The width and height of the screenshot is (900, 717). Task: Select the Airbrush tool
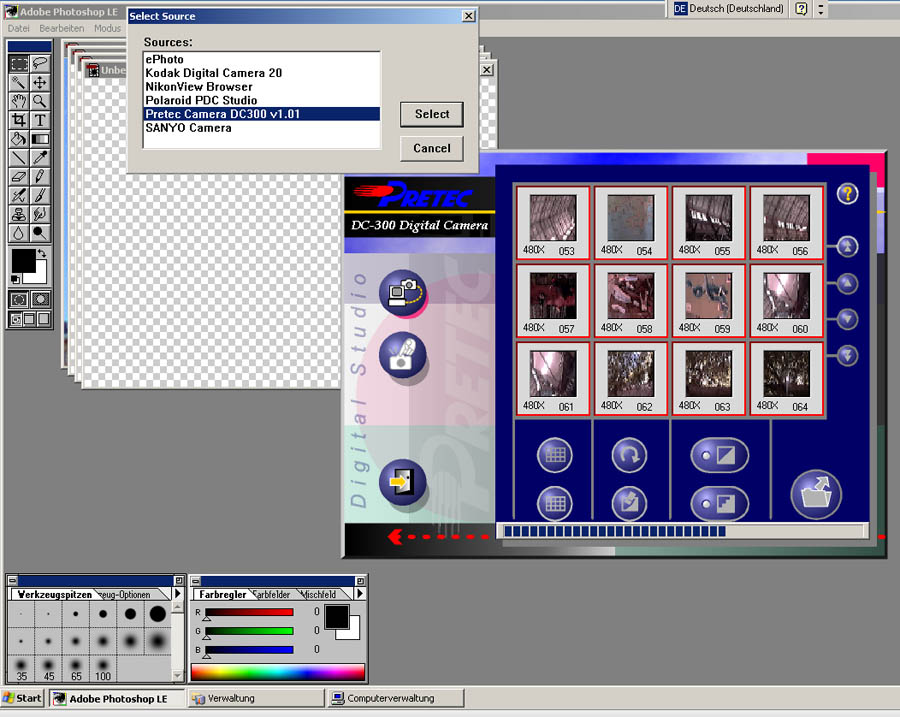pyautogui.click(x=19, y=196)
